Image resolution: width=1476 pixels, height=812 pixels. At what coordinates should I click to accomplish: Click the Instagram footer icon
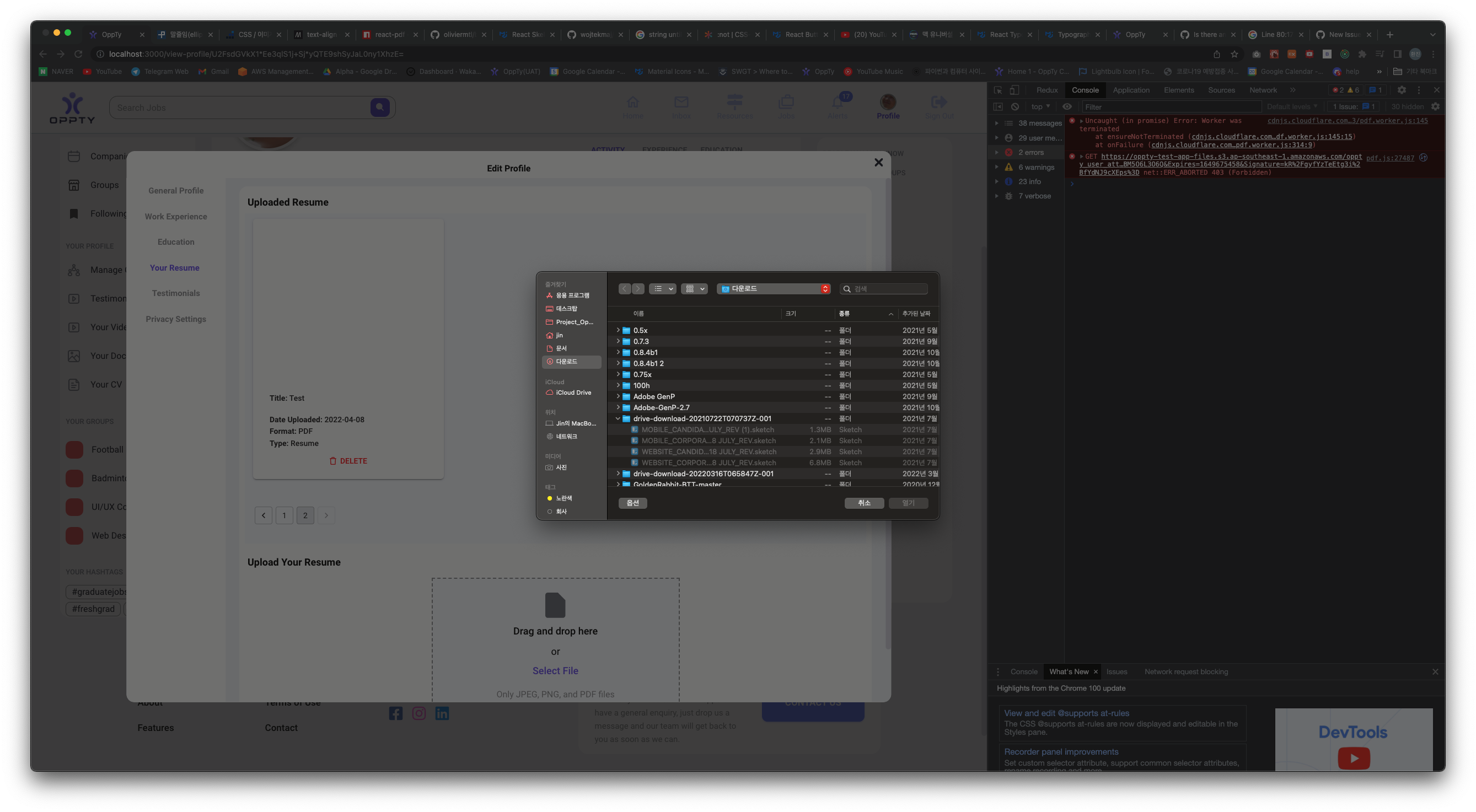click(x=419, y=713)
